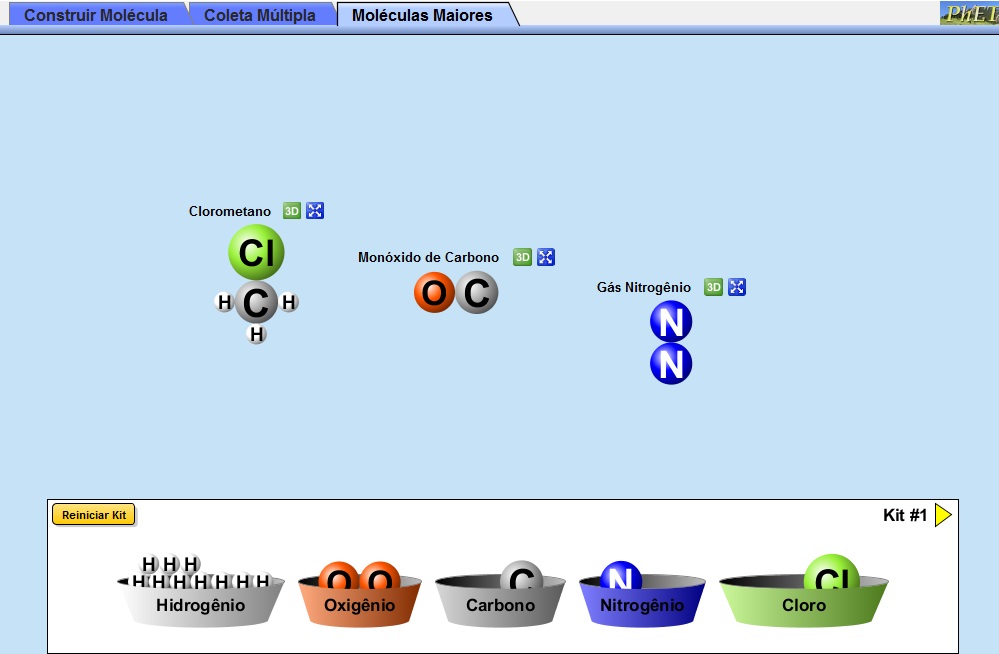Show 3D view of Monóxido de Carbono
Screen dimensions: 999x654
click(x=522, y=257)
